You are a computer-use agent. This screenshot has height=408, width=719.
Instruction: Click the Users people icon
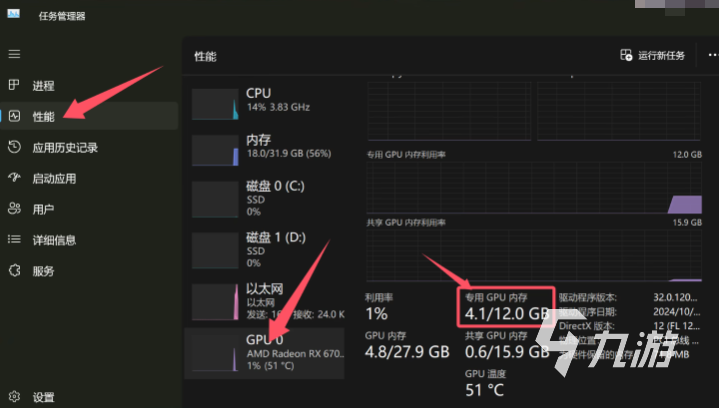pyautogui.click(x=14, y=209)
